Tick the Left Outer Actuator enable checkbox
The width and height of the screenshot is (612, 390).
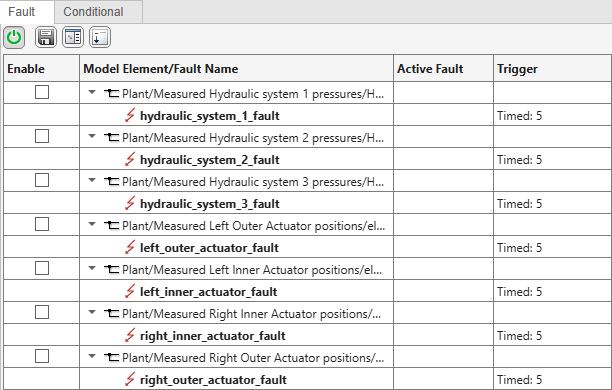coord(42,224)
